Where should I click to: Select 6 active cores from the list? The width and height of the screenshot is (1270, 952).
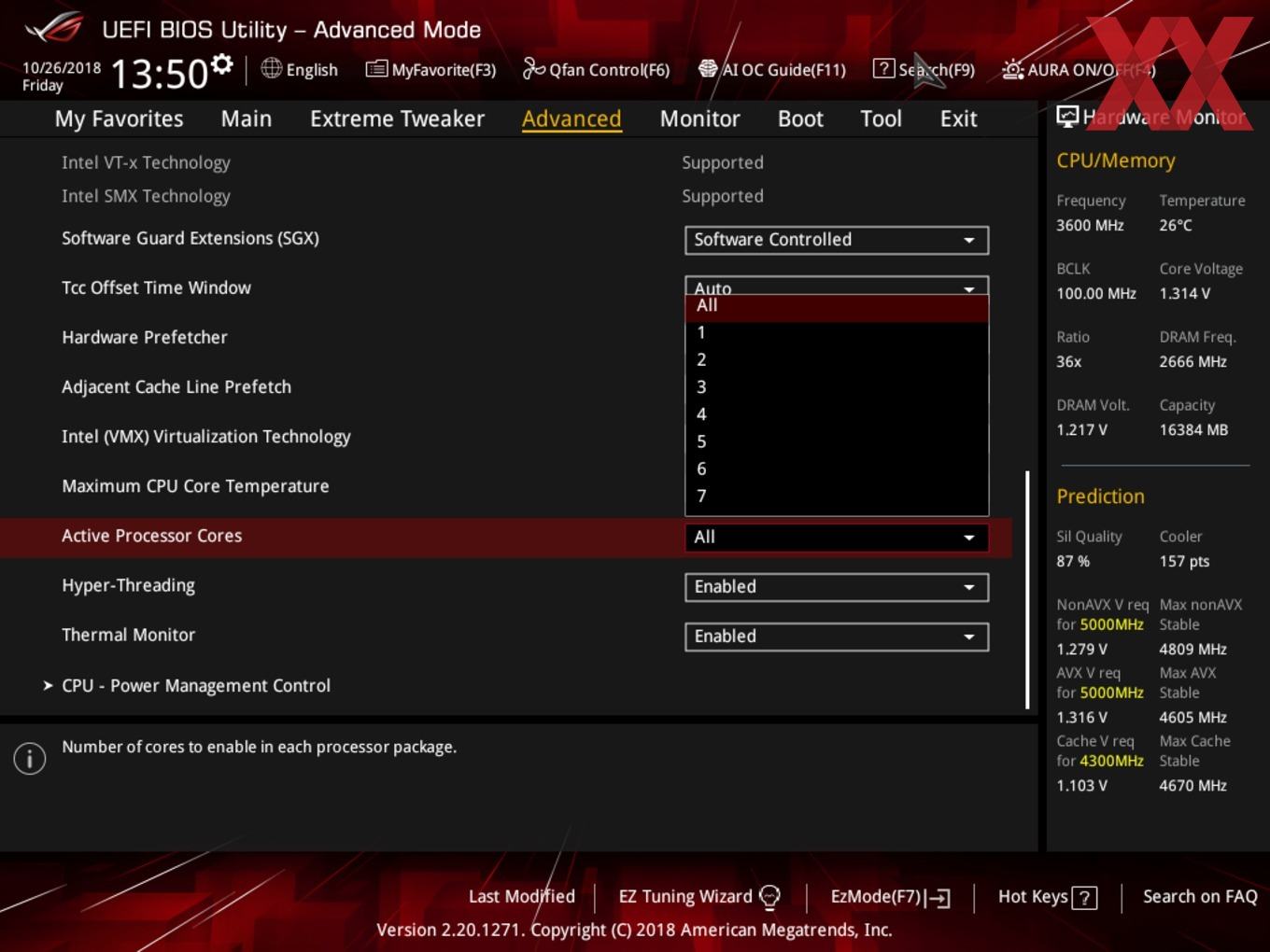pyautogui.click(x=837, y=469)
